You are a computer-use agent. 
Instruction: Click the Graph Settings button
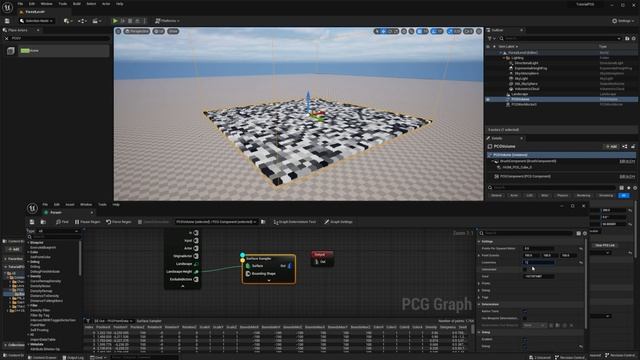tap(338, 222)
